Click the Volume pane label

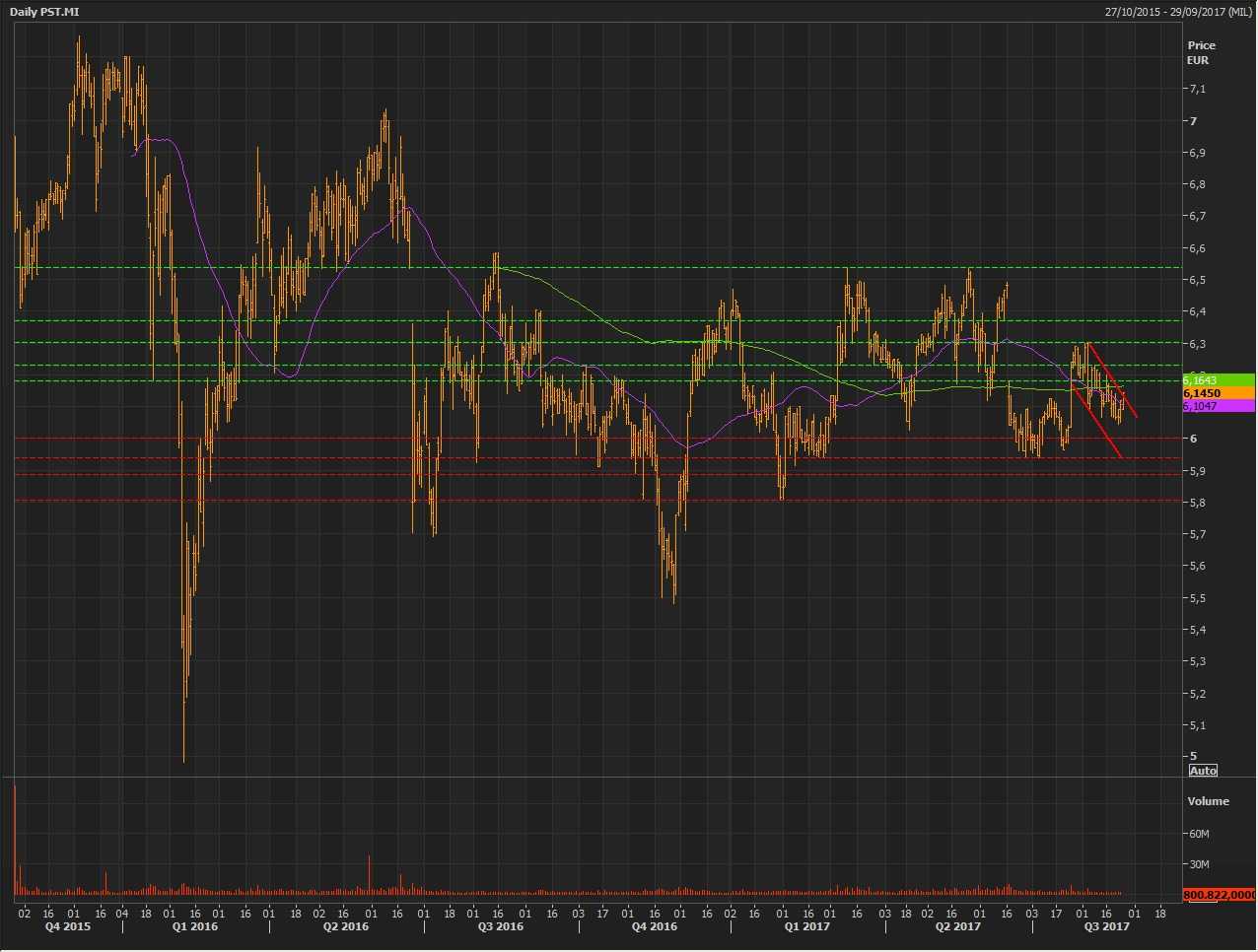[1208, 801]
